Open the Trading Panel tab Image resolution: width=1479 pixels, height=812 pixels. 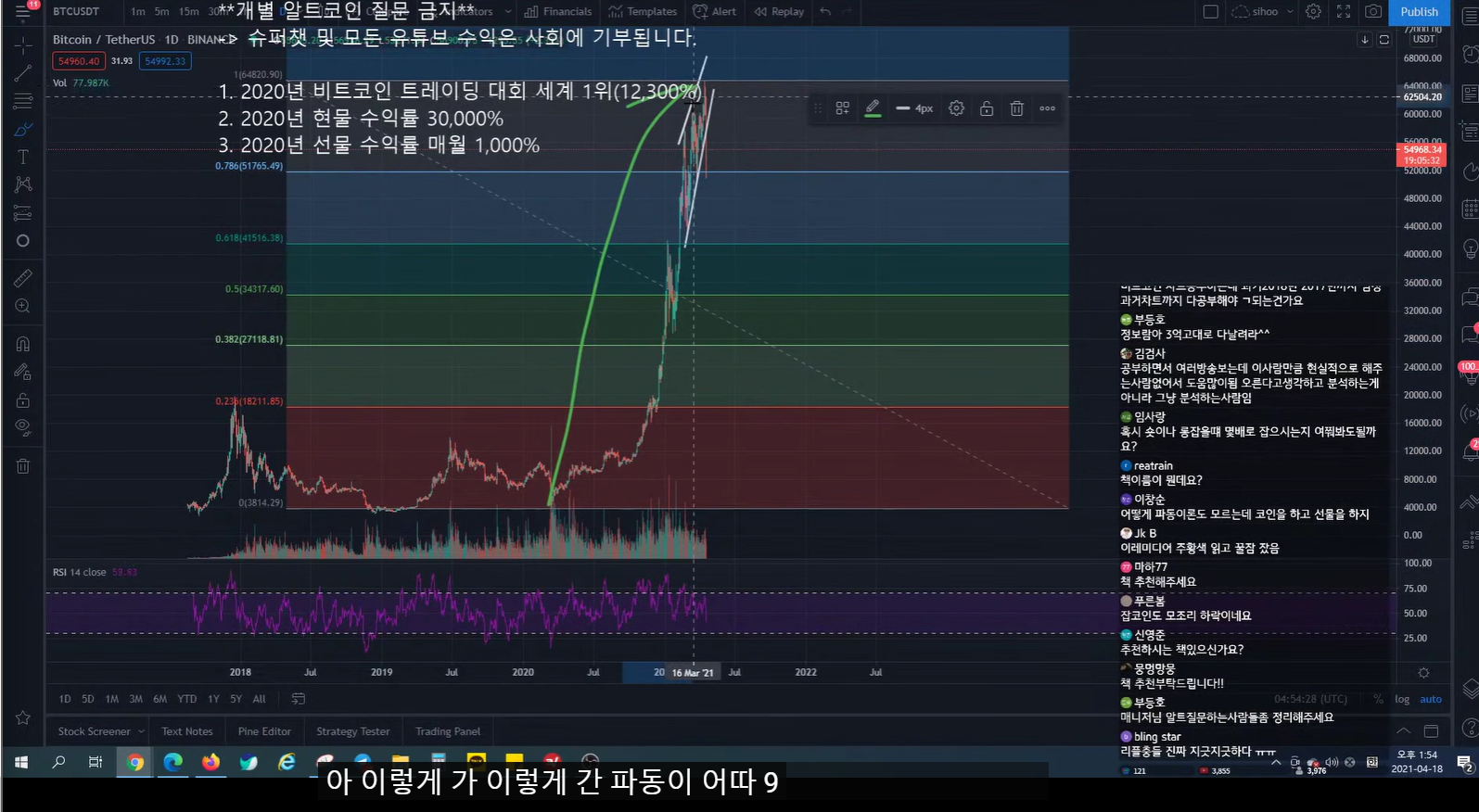tap(448, 731)
